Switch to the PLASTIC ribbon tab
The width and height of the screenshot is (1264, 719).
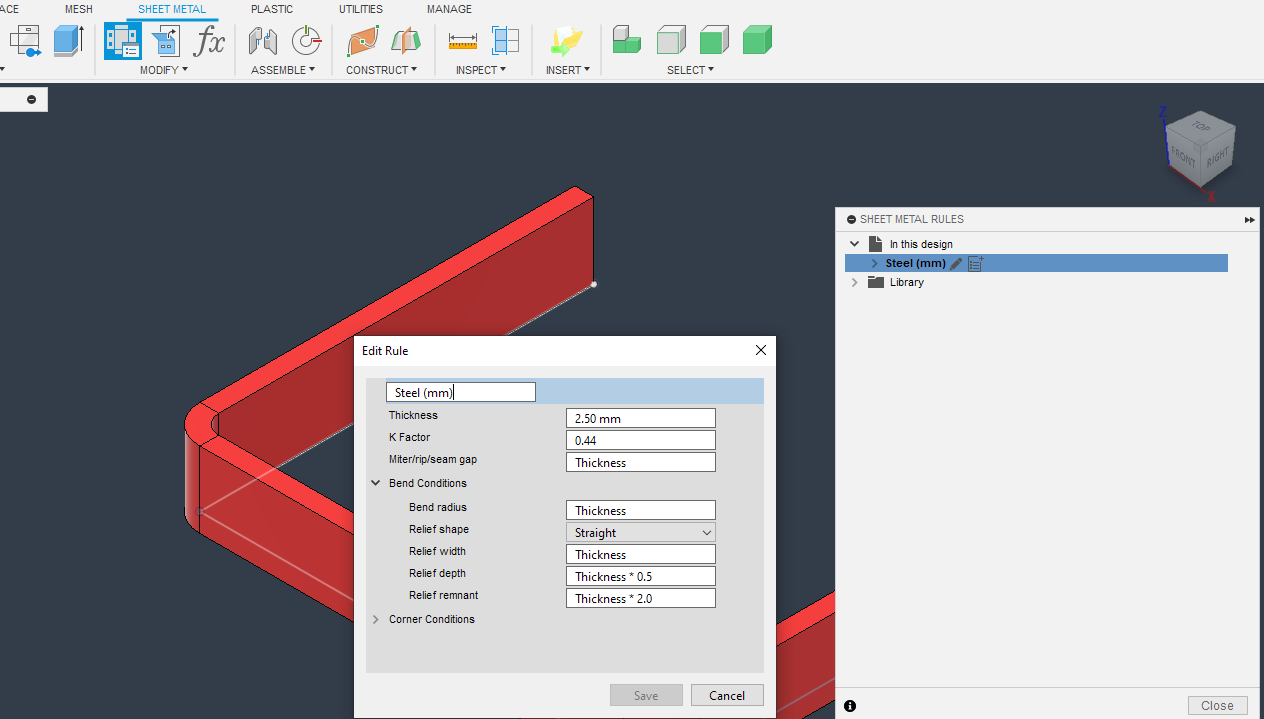pyautogui.click(x=272, y=9)
